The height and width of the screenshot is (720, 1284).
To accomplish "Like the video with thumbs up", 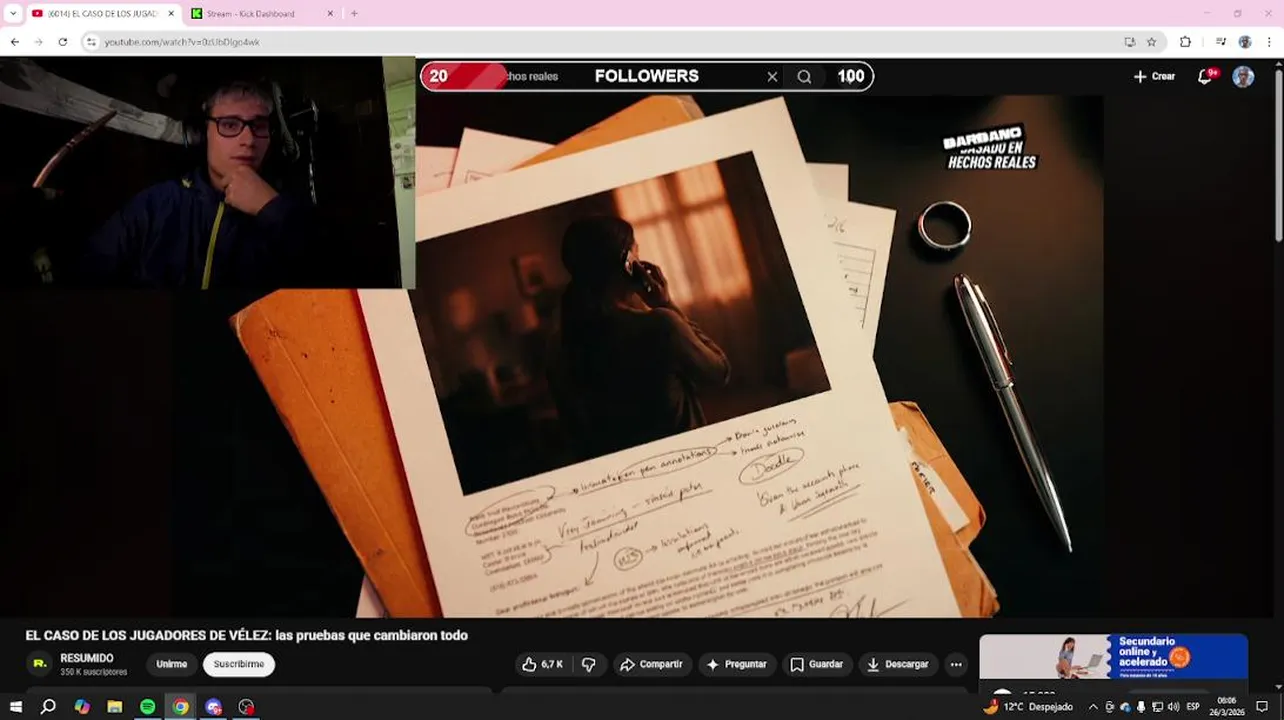I will (x=542, y=664).
